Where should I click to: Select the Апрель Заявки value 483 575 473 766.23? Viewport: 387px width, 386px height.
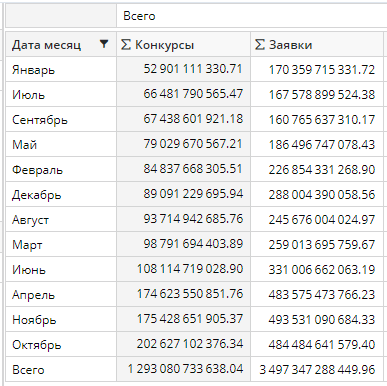point(322,294)
